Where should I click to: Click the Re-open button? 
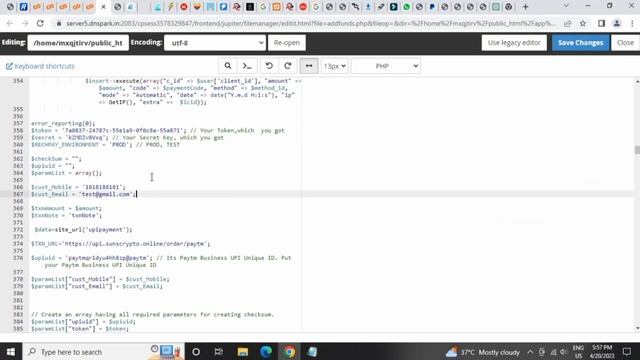(287, 42)
